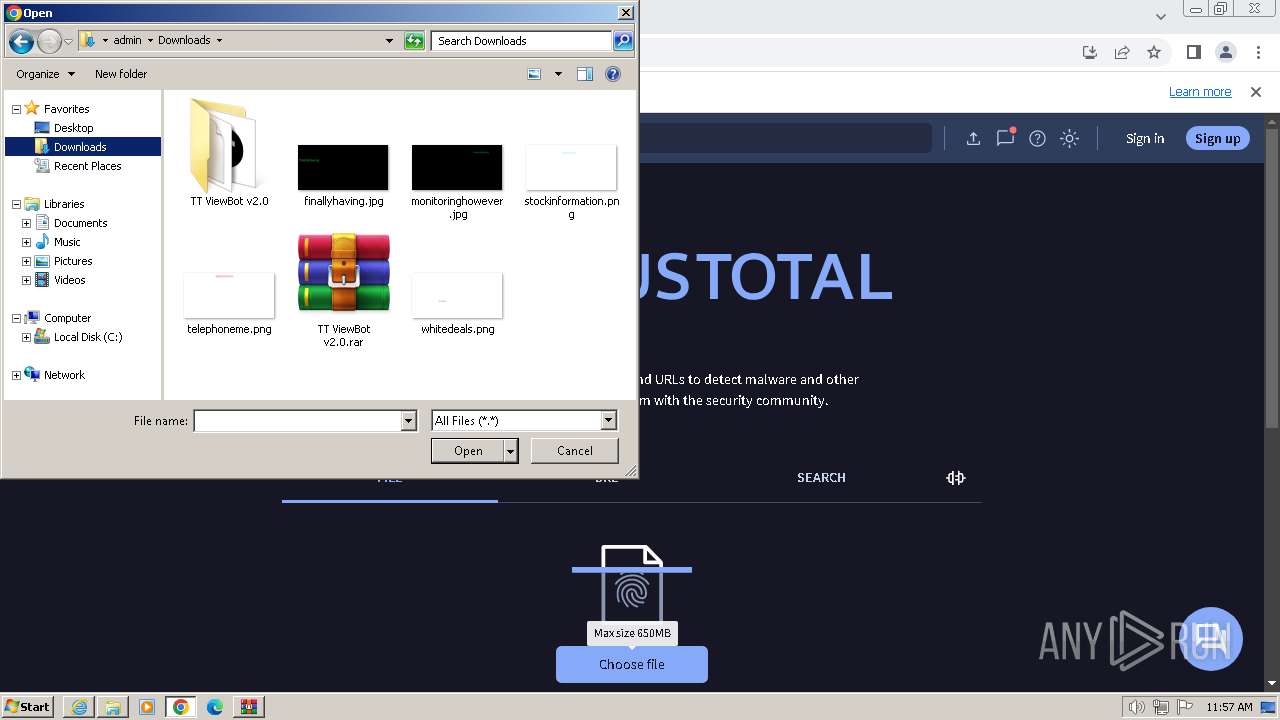Click the Sign up button
1280x720 pixels.
(1217, 139)
